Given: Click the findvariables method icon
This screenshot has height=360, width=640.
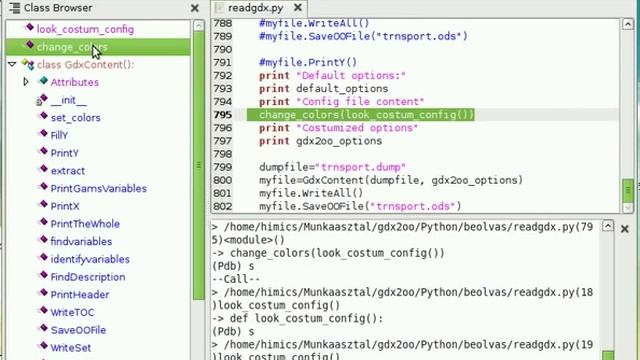Looking at the screenshot, I should click(43, 240).
